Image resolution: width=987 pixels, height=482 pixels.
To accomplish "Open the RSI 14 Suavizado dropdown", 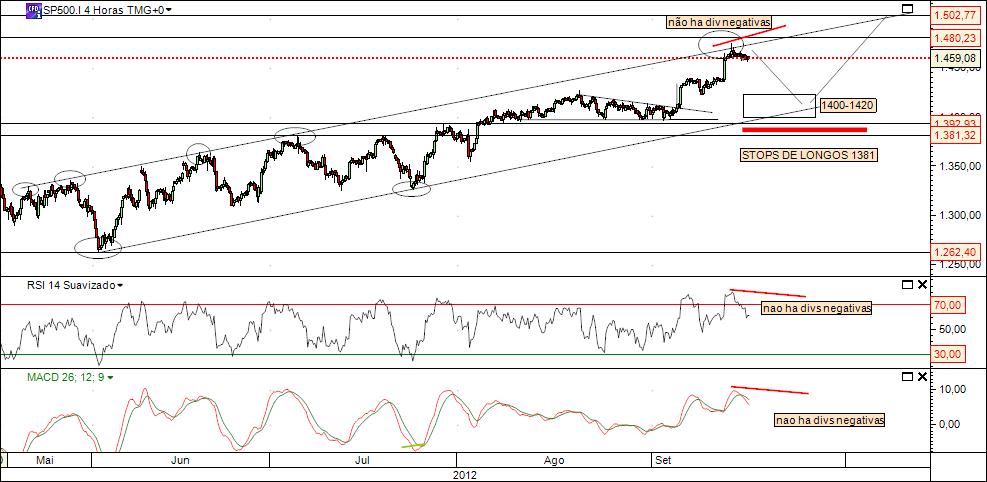I will click(120, 285).
